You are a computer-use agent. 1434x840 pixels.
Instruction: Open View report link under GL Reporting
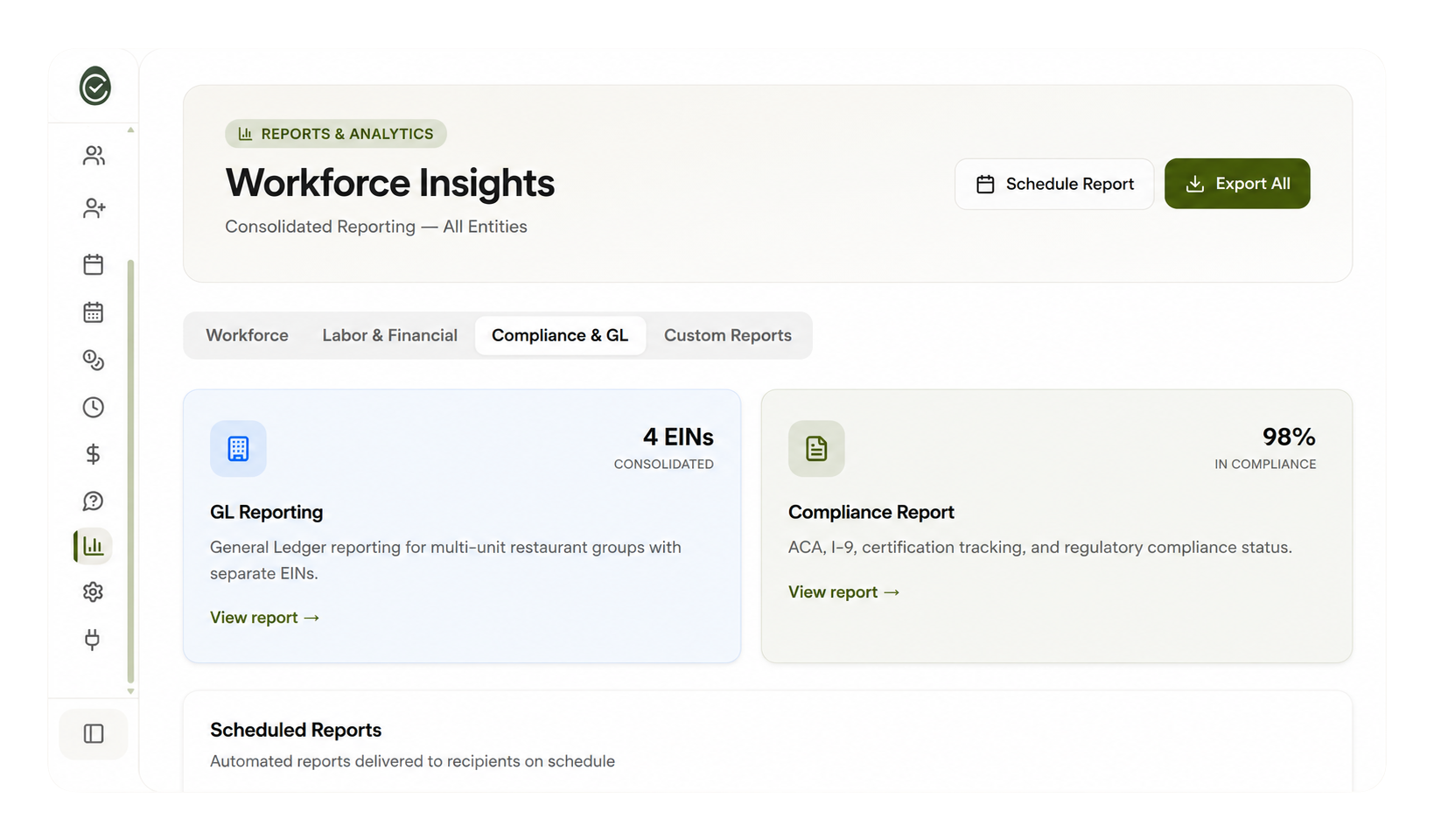click(x=265, y=618)
